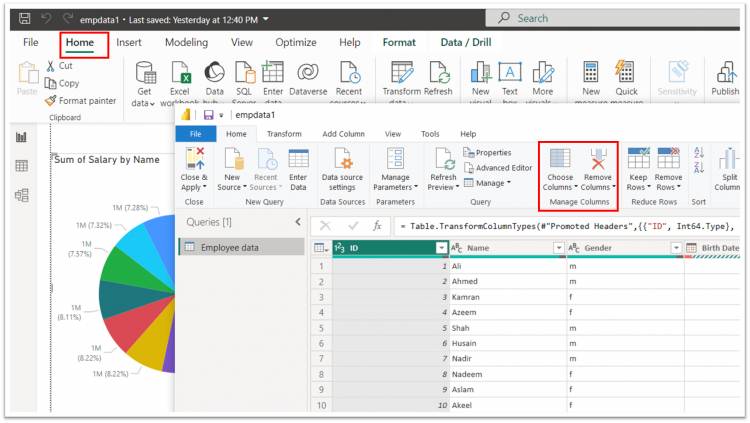The image size is (750, 423).
Task: Open Recent sources in main ribbon
Action: (x=349, y=81)
